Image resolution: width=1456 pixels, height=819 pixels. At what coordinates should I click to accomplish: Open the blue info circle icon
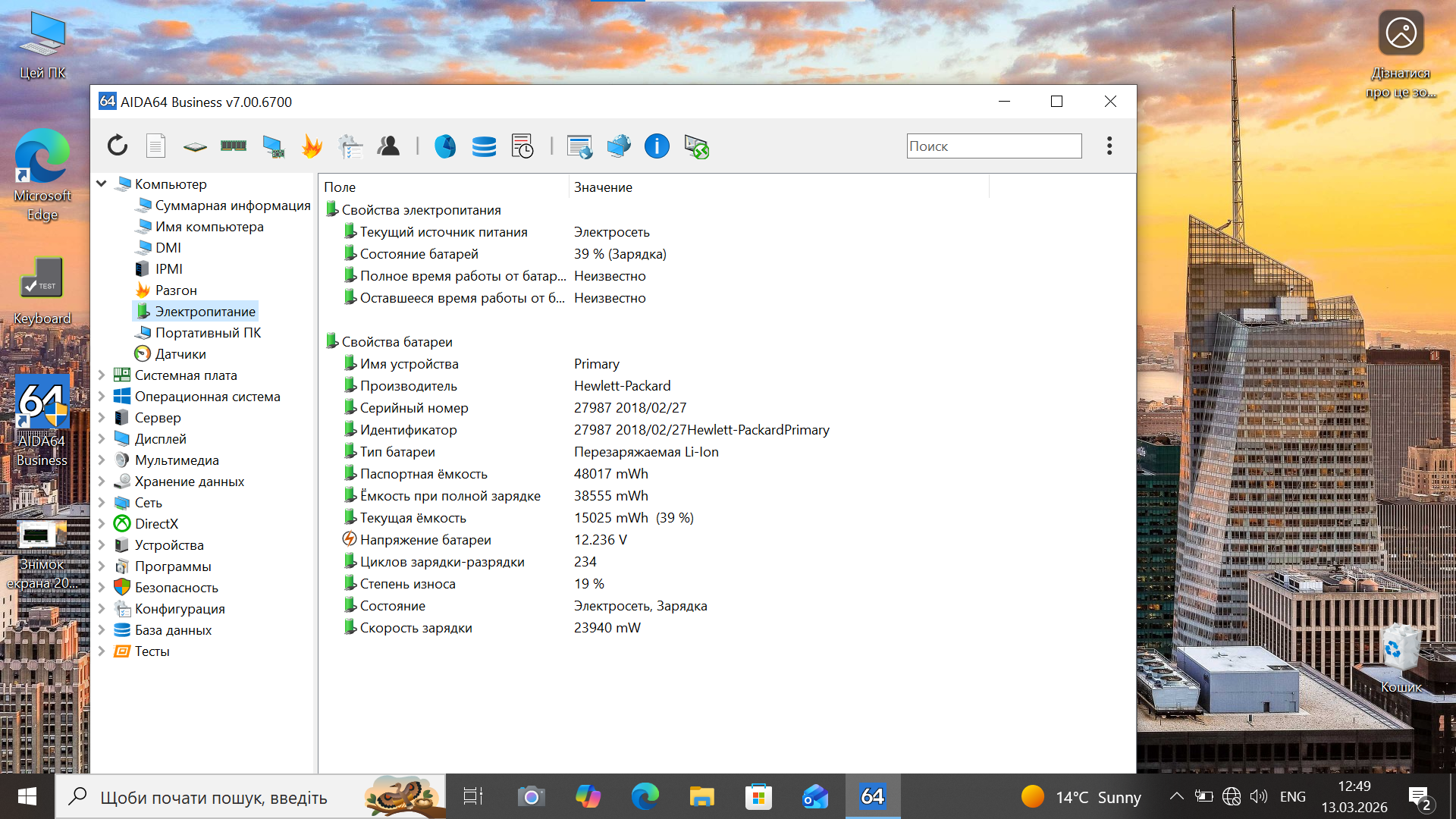coord(657,146)
